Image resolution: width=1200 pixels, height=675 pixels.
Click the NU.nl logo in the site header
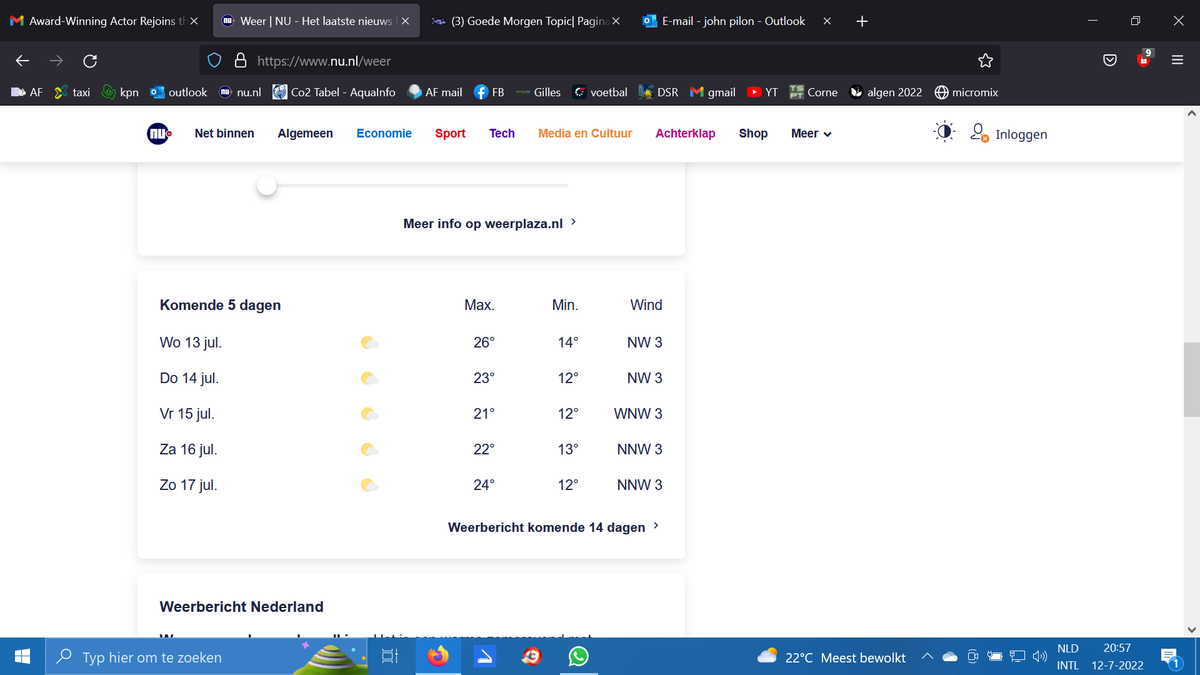(x=159, y=133)
